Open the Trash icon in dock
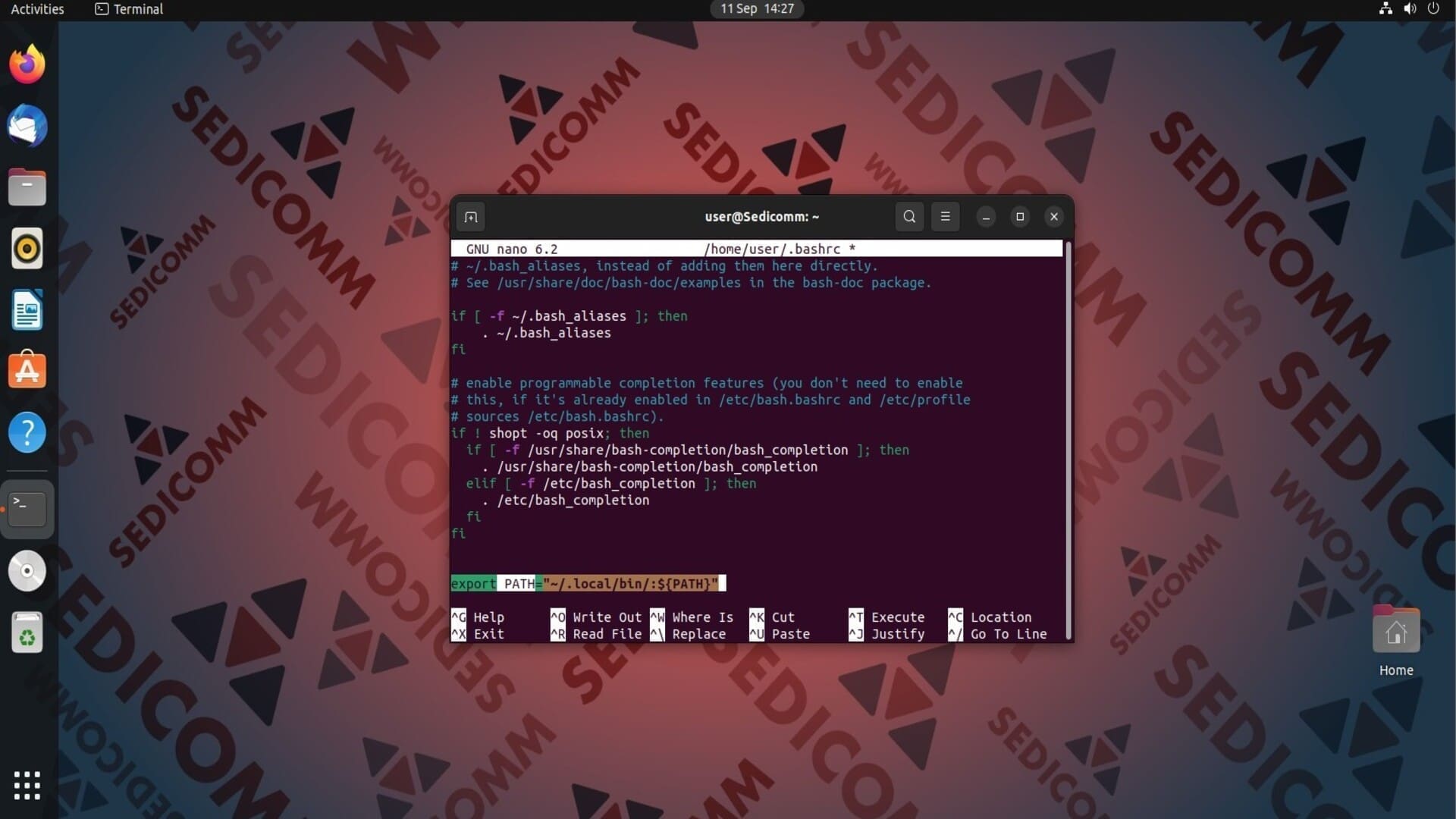Image resolution: width=1456 pixels, height=819 pixels. [27, 632]
